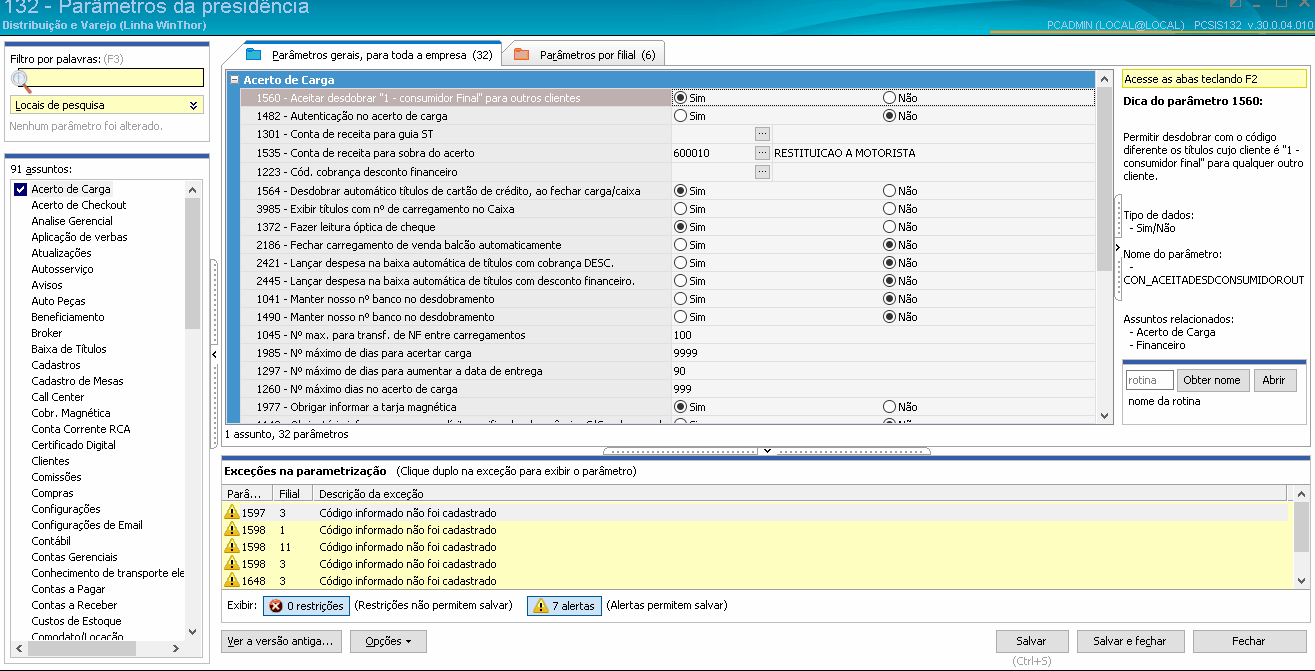Select Baixa de Títulos subject
1315x671 pixels.
(x=69, y=349)
